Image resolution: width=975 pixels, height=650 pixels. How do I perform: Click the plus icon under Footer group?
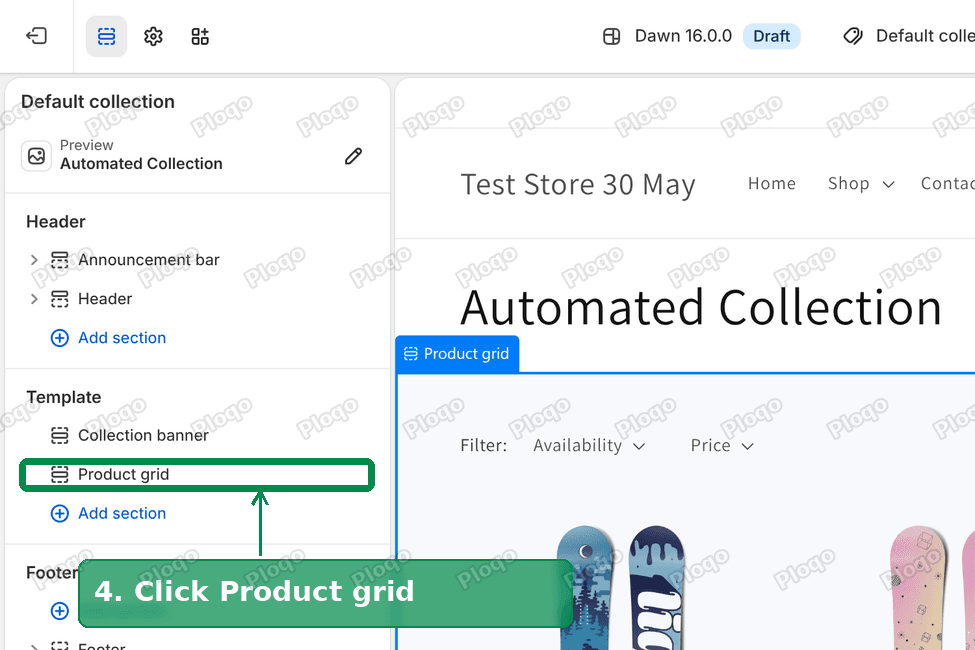click(x=60, y=611)
